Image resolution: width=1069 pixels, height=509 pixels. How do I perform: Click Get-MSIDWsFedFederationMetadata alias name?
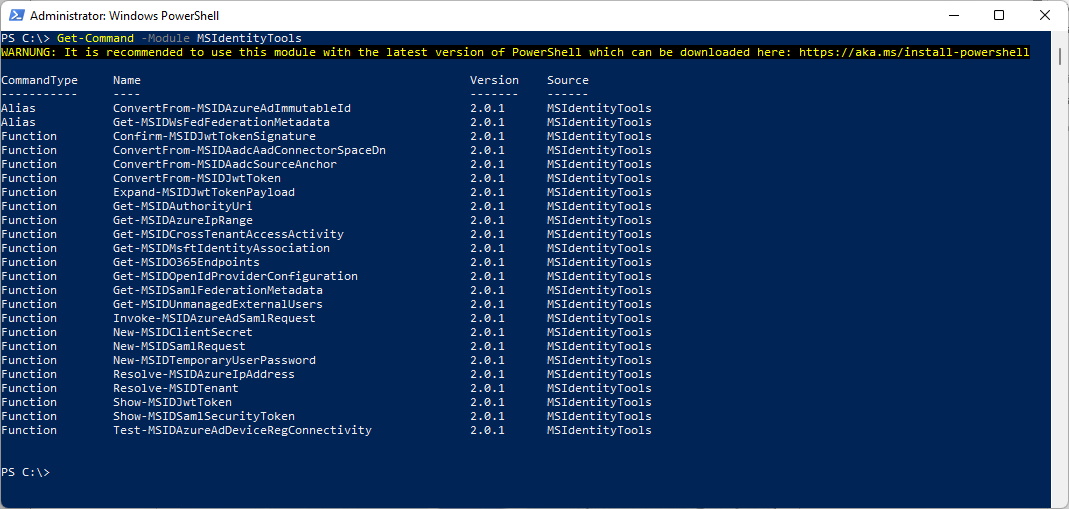[x=222, y=122]
